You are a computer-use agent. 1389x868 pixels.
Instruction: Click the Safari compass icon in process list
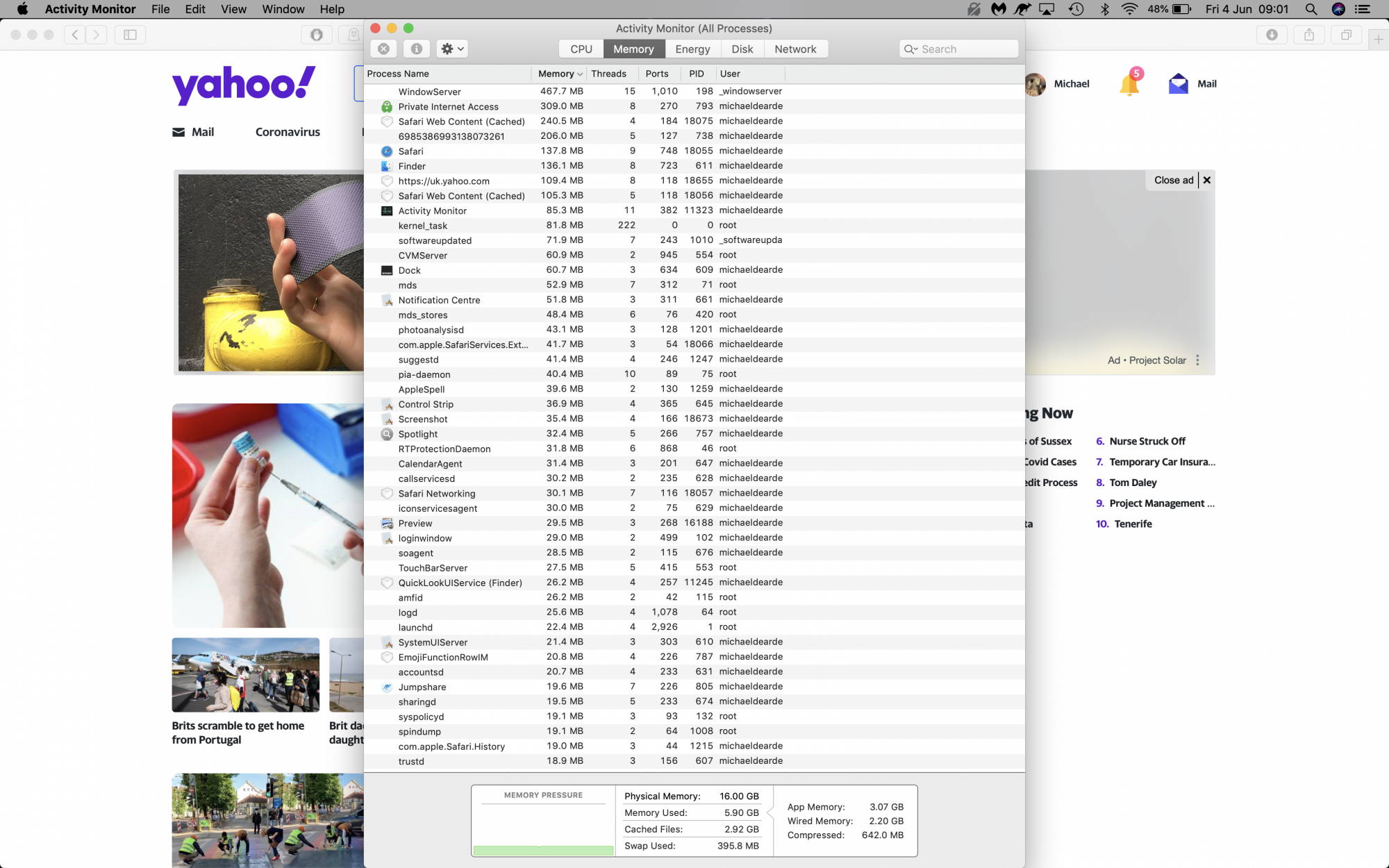click(x=387, y=151)
